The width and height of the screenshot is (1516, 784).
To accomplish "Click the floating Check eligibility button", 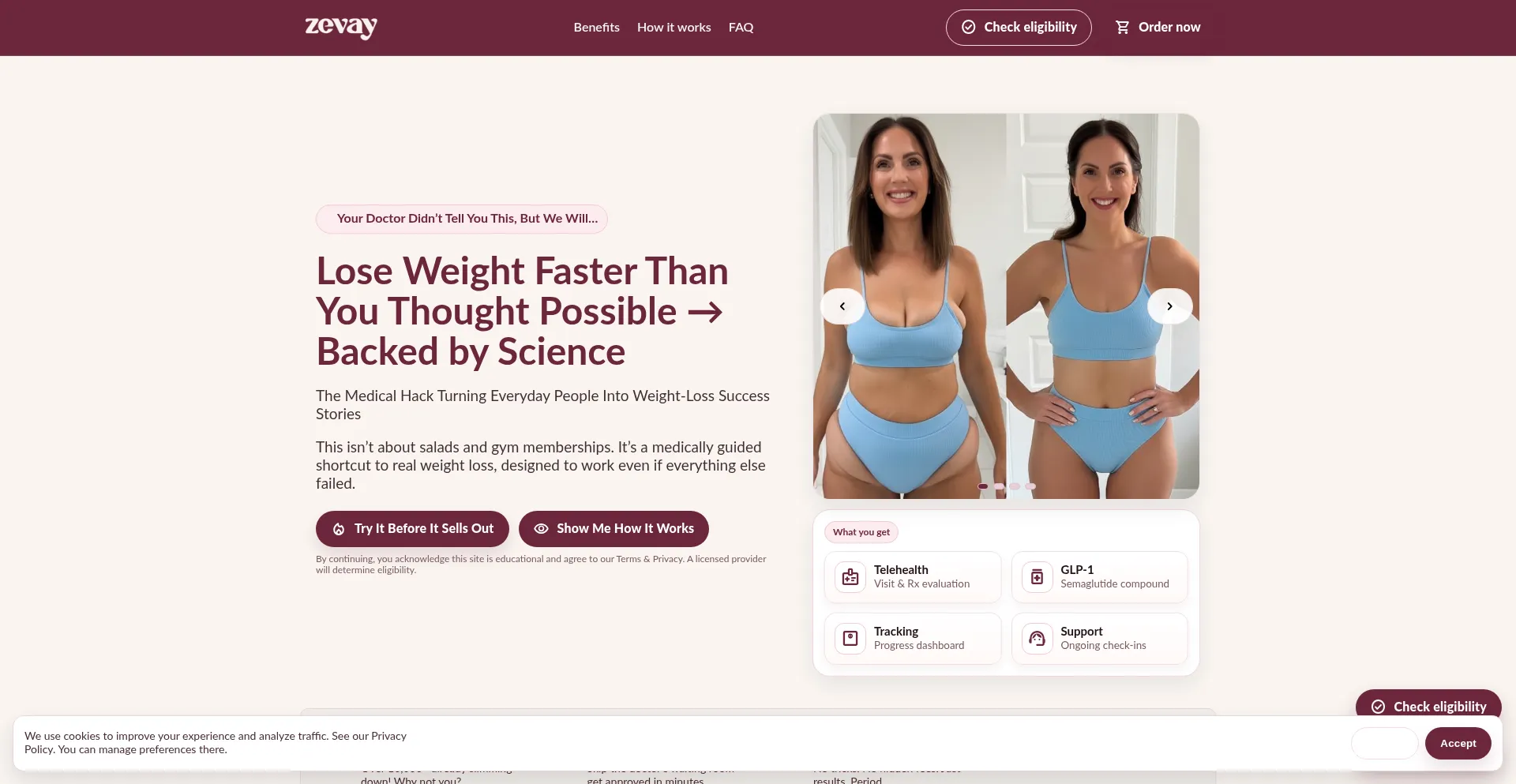I will pos(1428,706).
